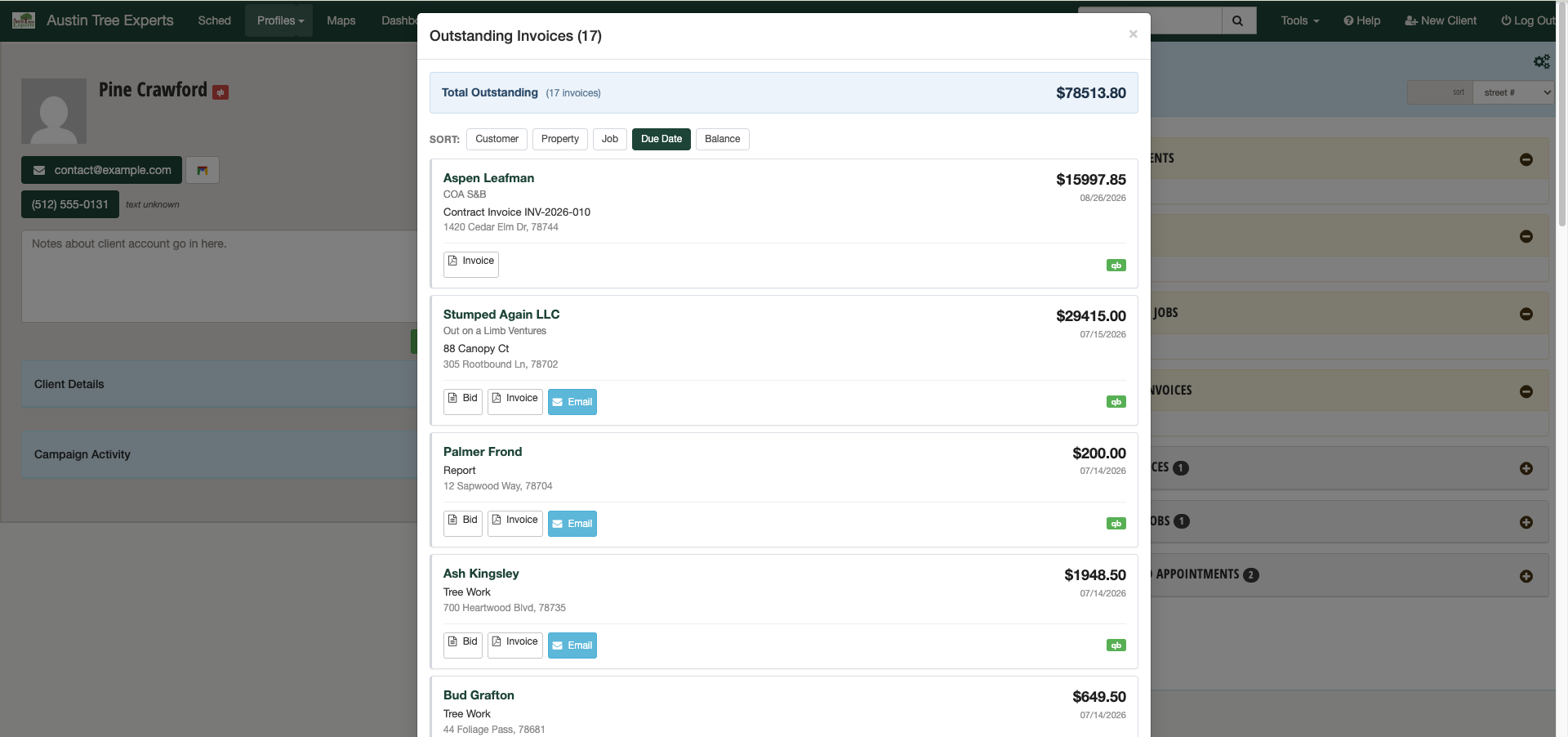Click the client avatar placeholder image
This screenshot has width=1568, height=737.
[x=54, y=111]
